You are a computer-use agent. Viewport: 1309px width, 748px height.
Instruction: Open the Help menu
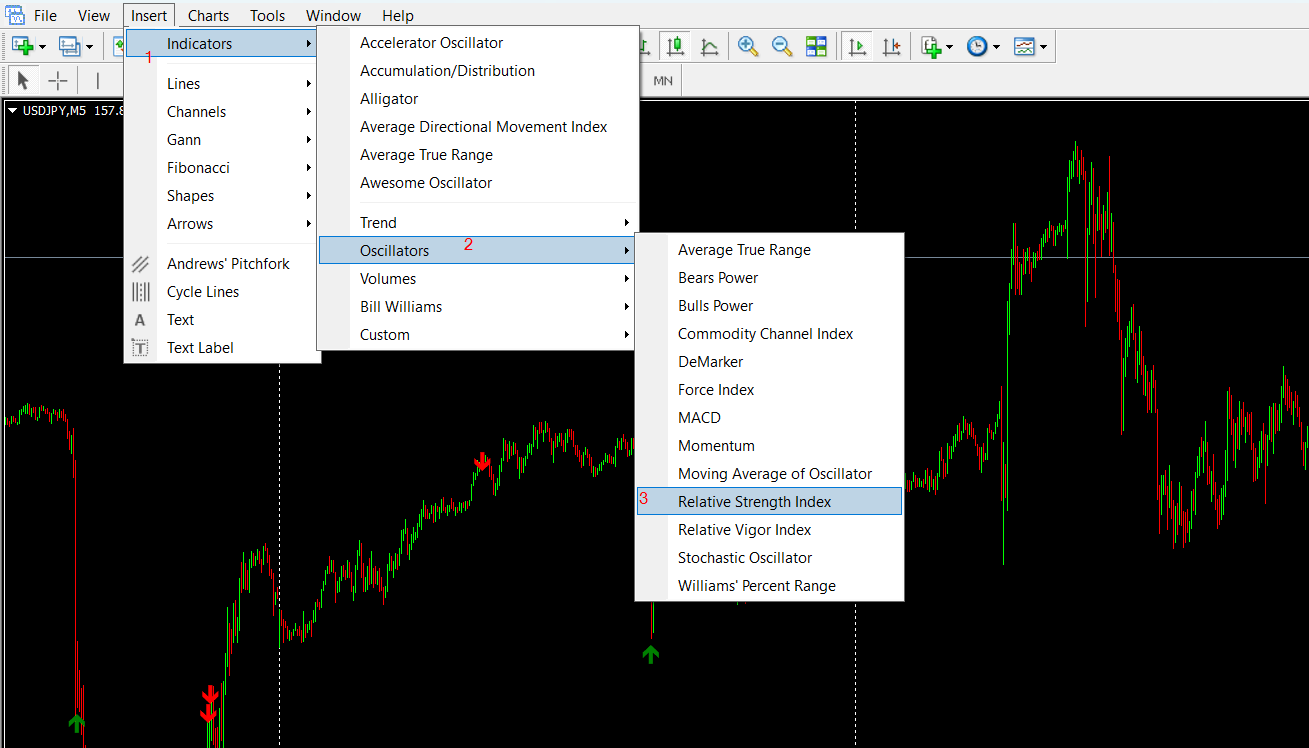coord(398,15)
